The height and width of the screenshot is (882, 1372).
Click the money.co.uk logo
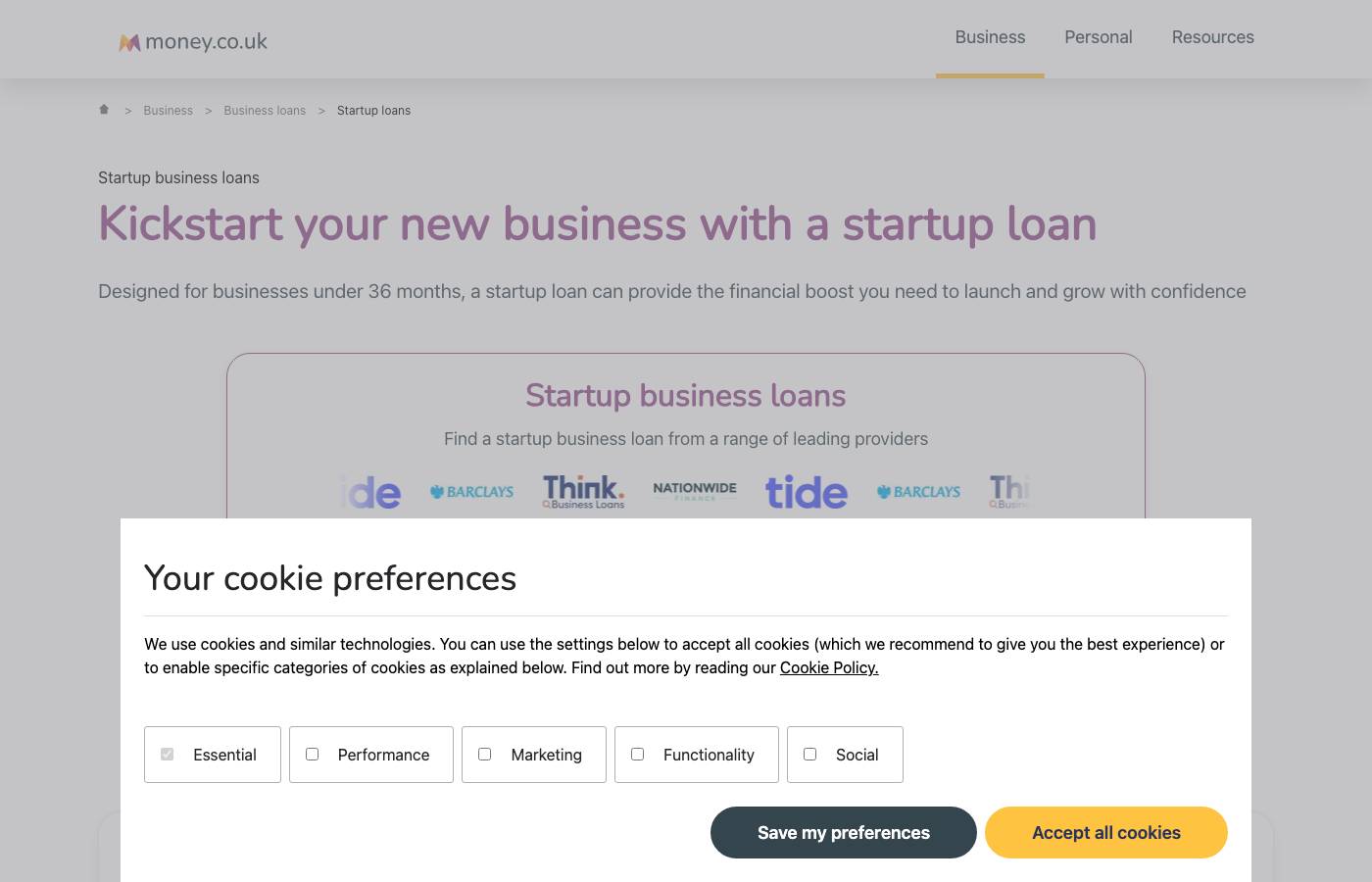tap(192, 41)
